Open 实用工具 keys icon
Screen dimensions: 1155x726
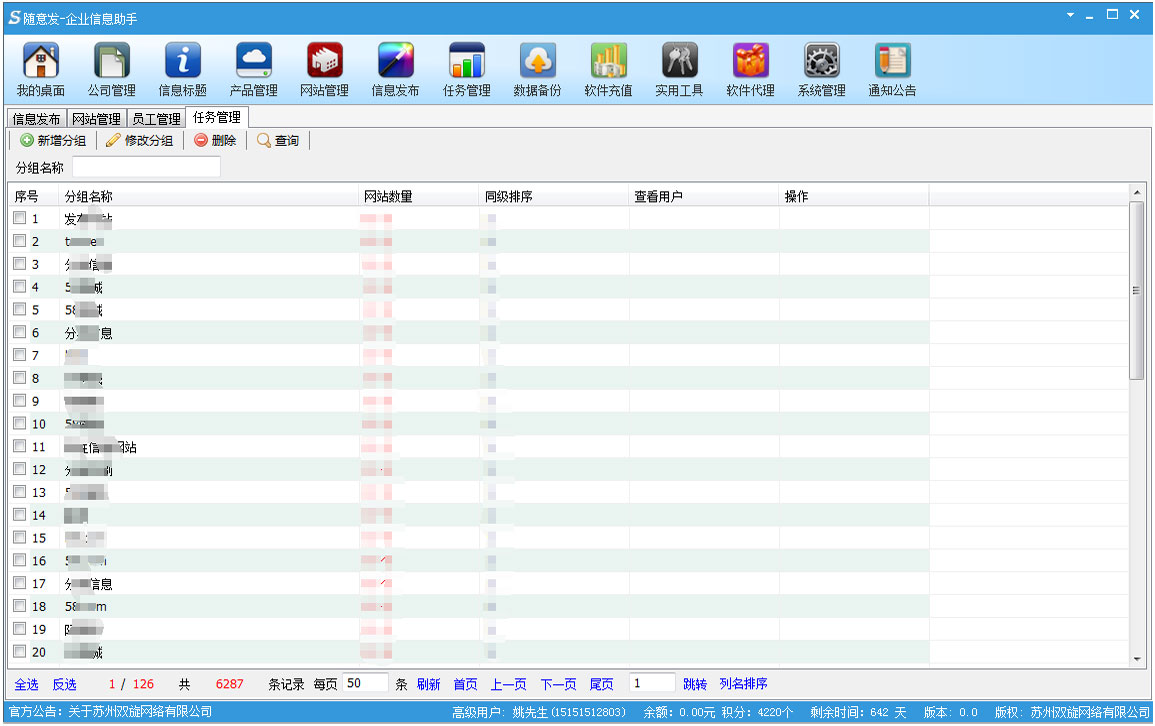(x=680, y=62)
